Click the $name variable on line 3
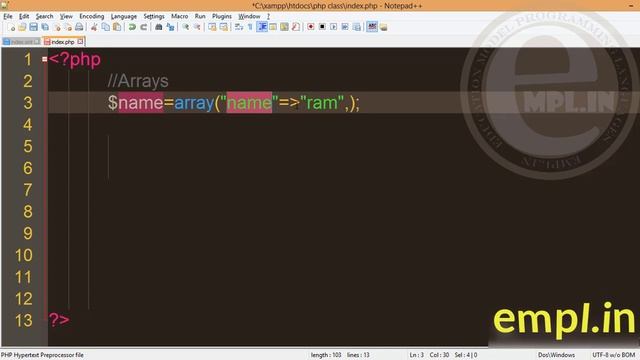Viewport: 640px width, 360px height. point(136,102)
